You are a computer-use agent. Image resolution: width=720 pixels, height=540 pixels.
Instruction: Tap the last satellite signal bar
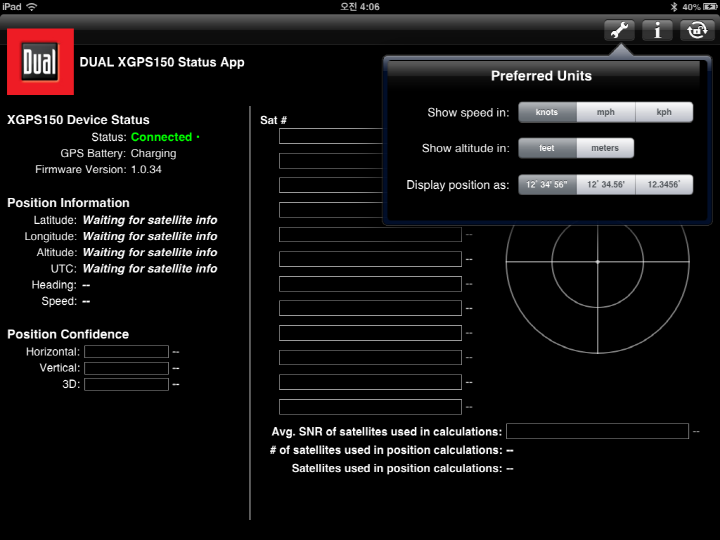click(370, 407)
